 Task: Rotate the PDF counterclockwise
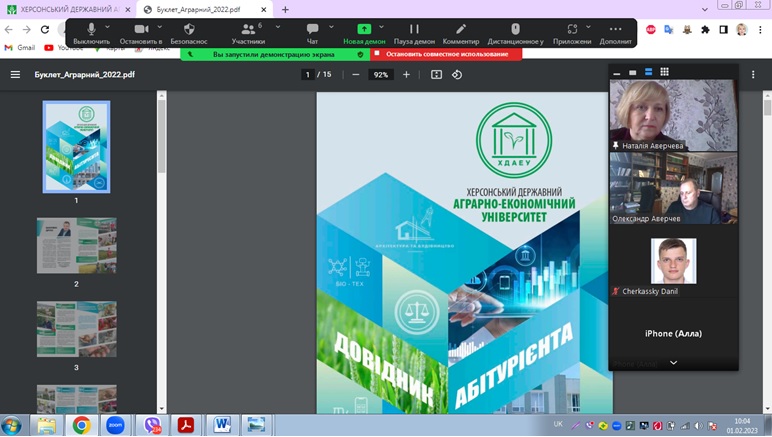pyautogui.click(x=457, y=75)
